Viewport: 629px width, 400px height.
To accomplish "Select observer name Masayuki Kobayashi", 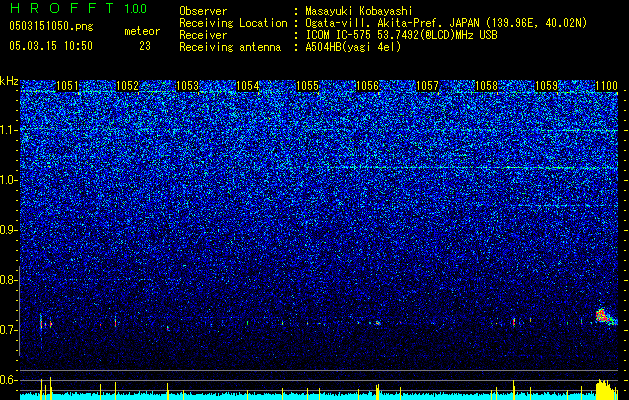I will [x=359, y=11].
